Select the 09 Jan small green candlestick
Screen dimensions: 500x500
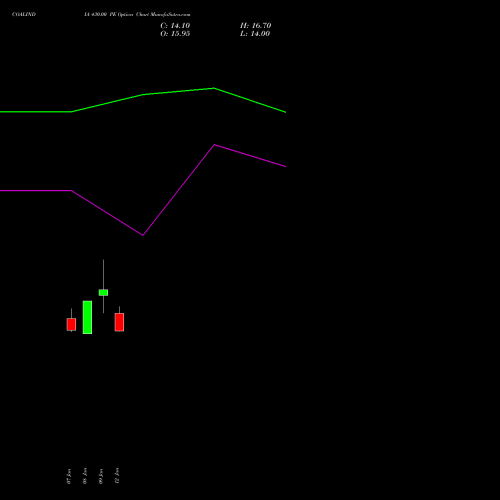coord(103,293)
